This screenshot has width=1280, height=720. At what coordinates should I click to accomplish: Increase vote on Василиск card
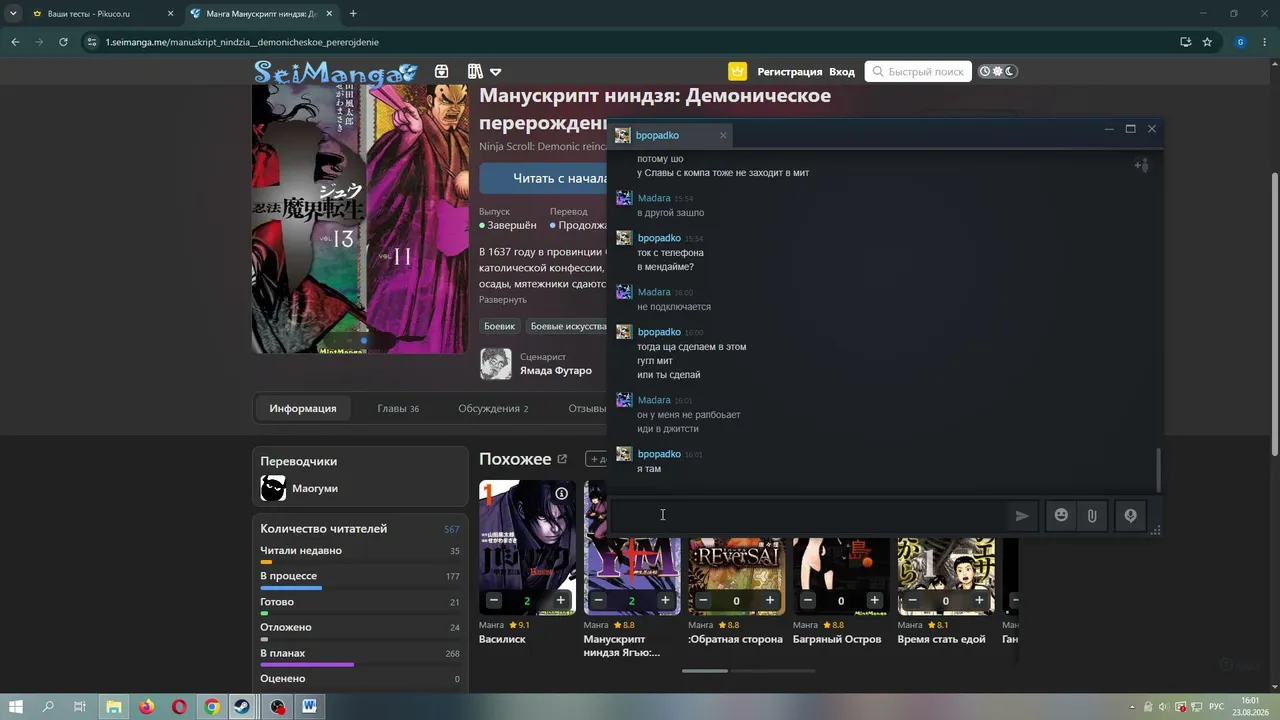(x=561, y=601)
